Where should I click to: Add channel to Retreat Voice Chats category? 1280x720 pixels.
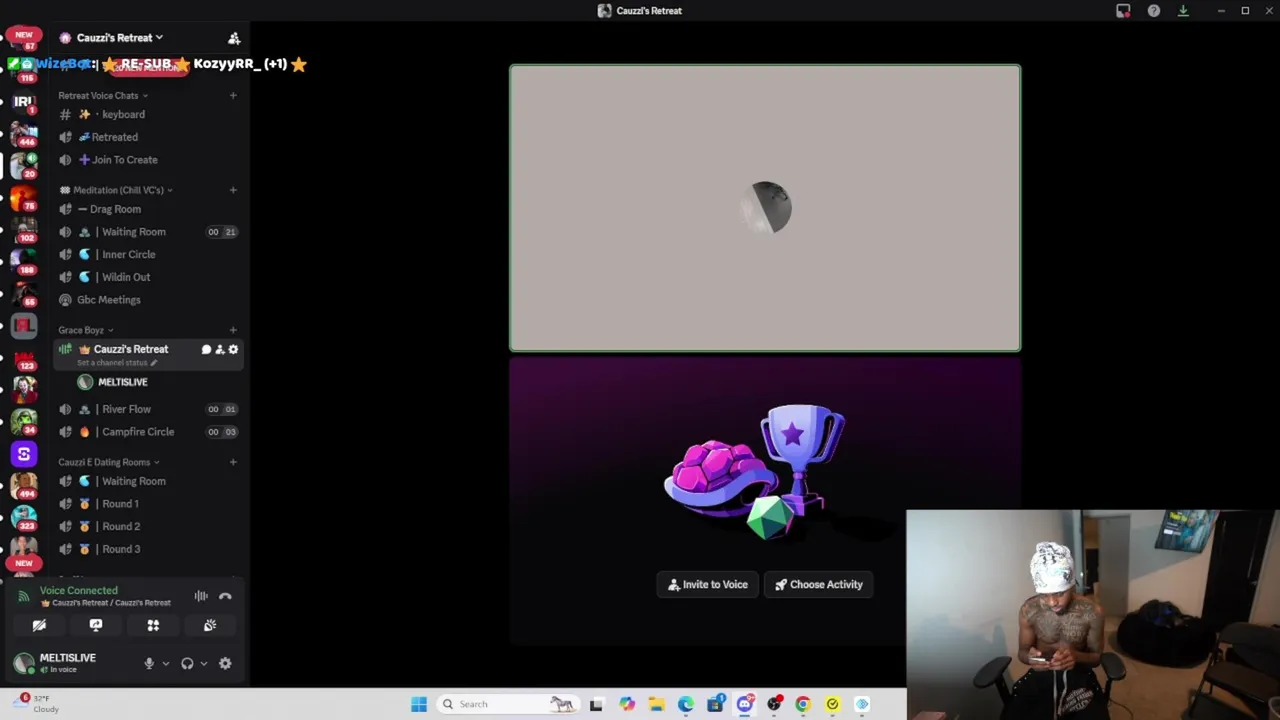click(x=233, y=96)
